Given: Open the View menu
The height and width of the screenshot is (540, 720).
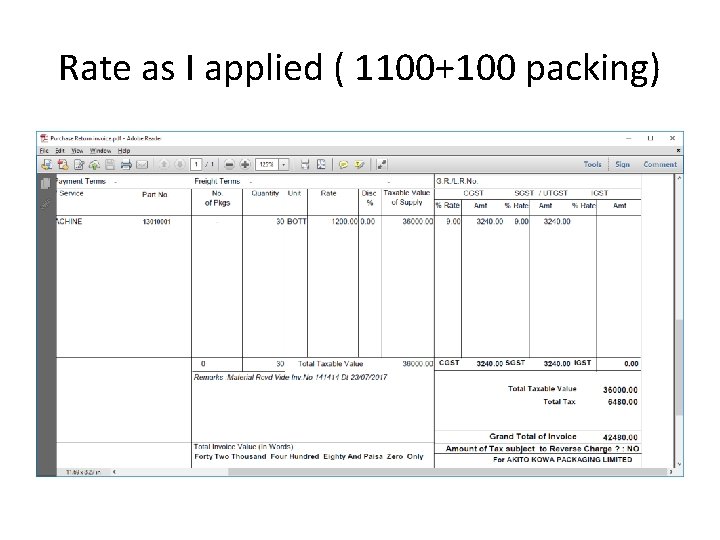Looking at the screenshot, I should (x=77, y=151).
